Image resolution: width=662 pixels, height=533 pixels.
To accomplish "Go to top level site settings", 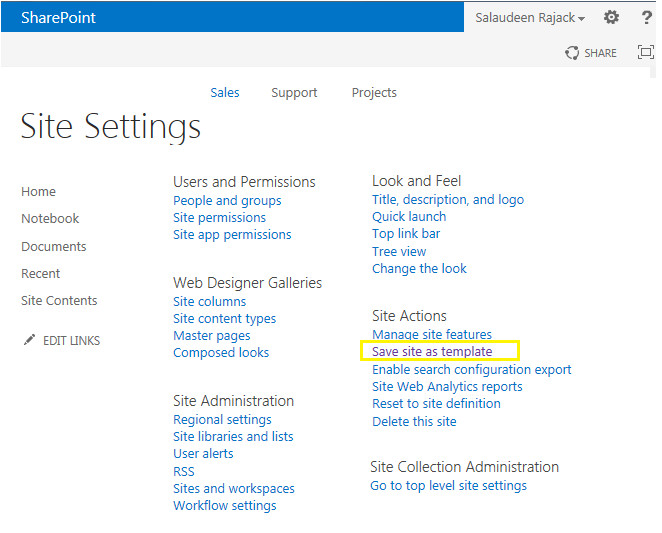I will (448, 486).
